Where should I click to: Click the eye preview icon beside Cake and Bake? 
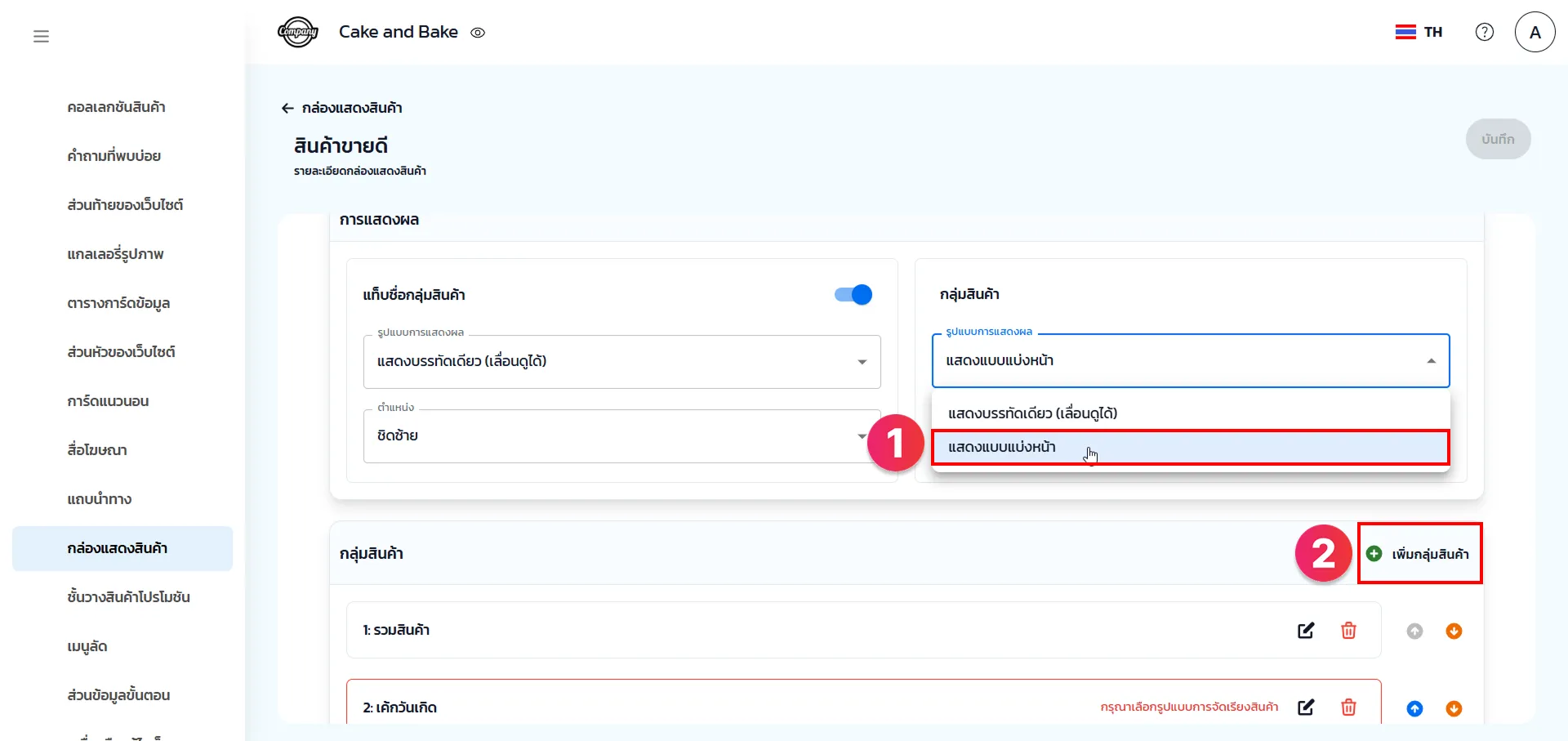(478, 33)
